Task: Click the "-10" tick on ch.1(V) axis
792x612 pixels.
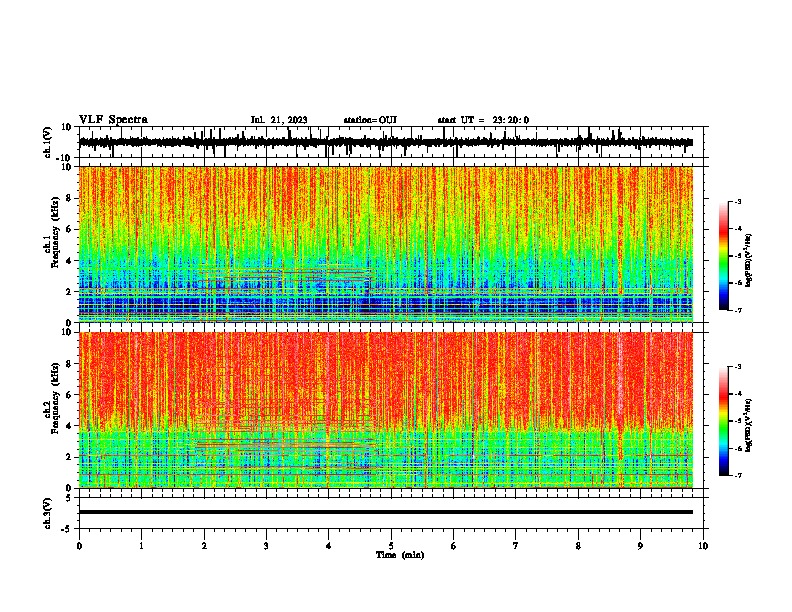Action: coord(65,158)
